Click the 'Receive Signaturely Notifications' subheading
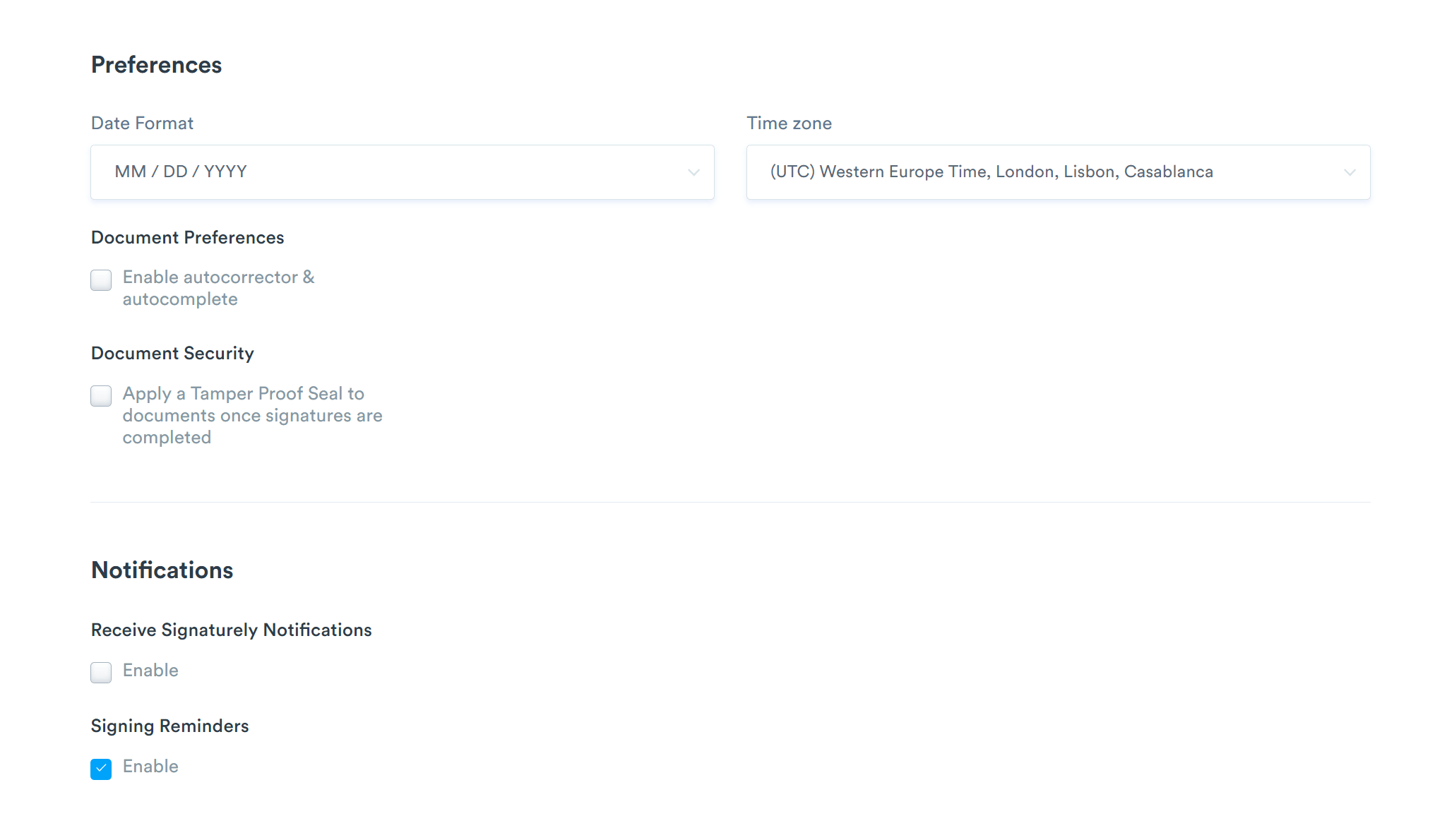1447x840 pixels. (x=231, y=630)
